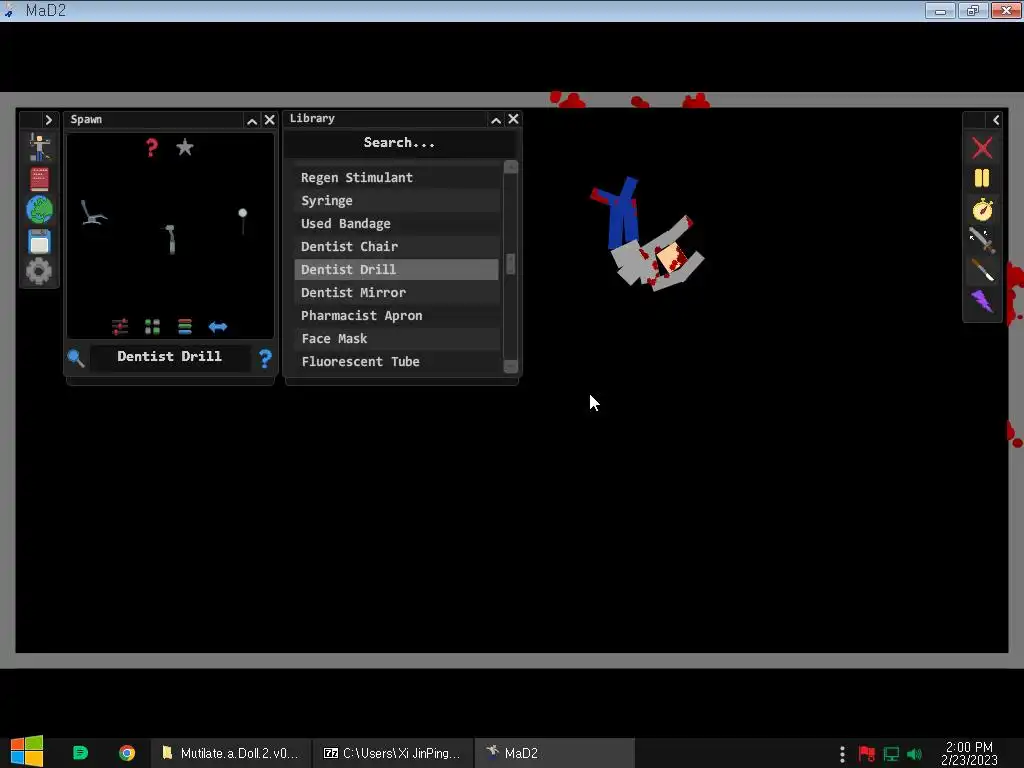Image resolution: width=1024 pixels, height=768 pixels.
Task: Click the green chat app taskbar icon
Action: point(80,753)
